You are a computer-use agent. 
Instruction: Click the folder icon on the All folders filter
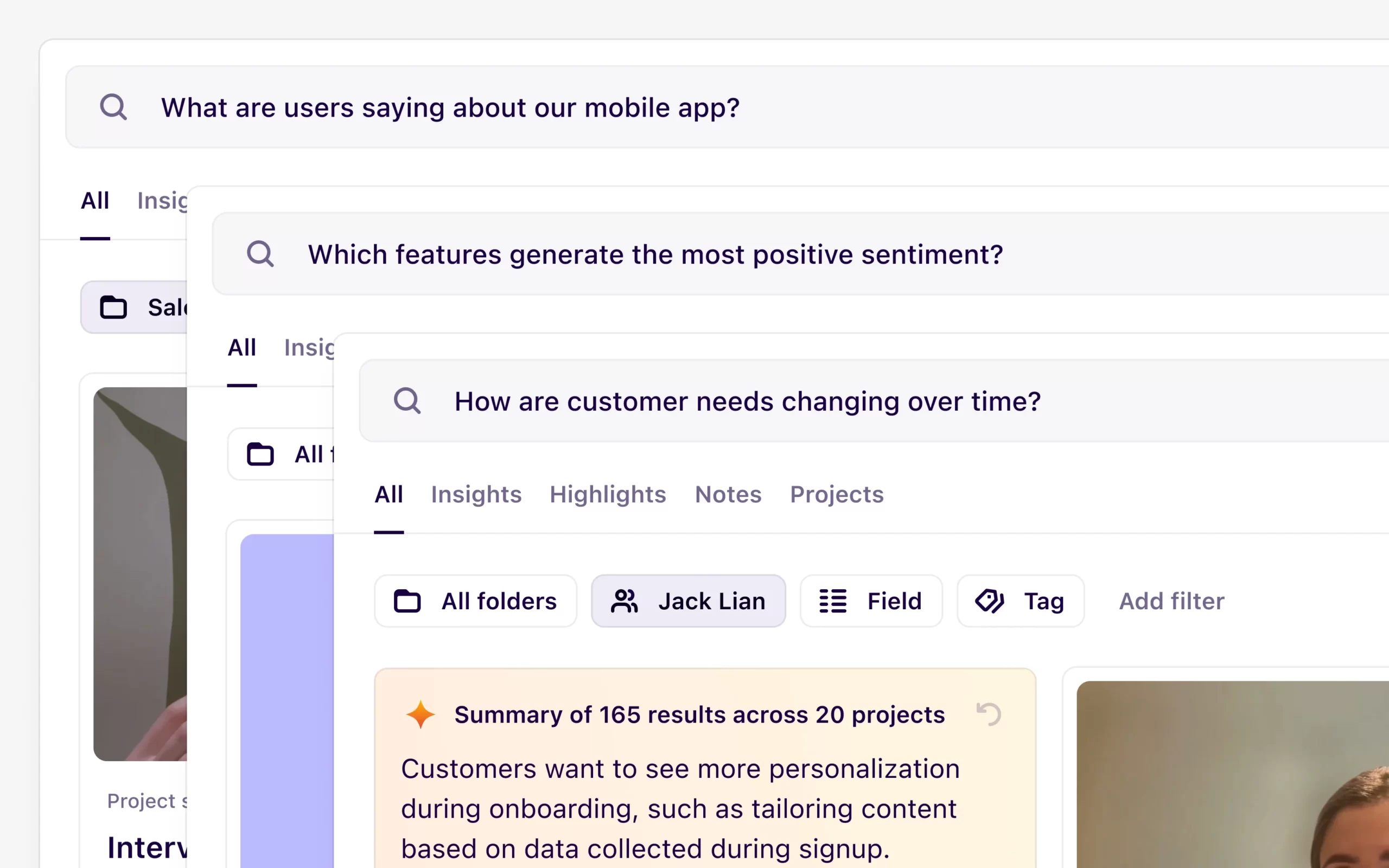pos(407,601)
